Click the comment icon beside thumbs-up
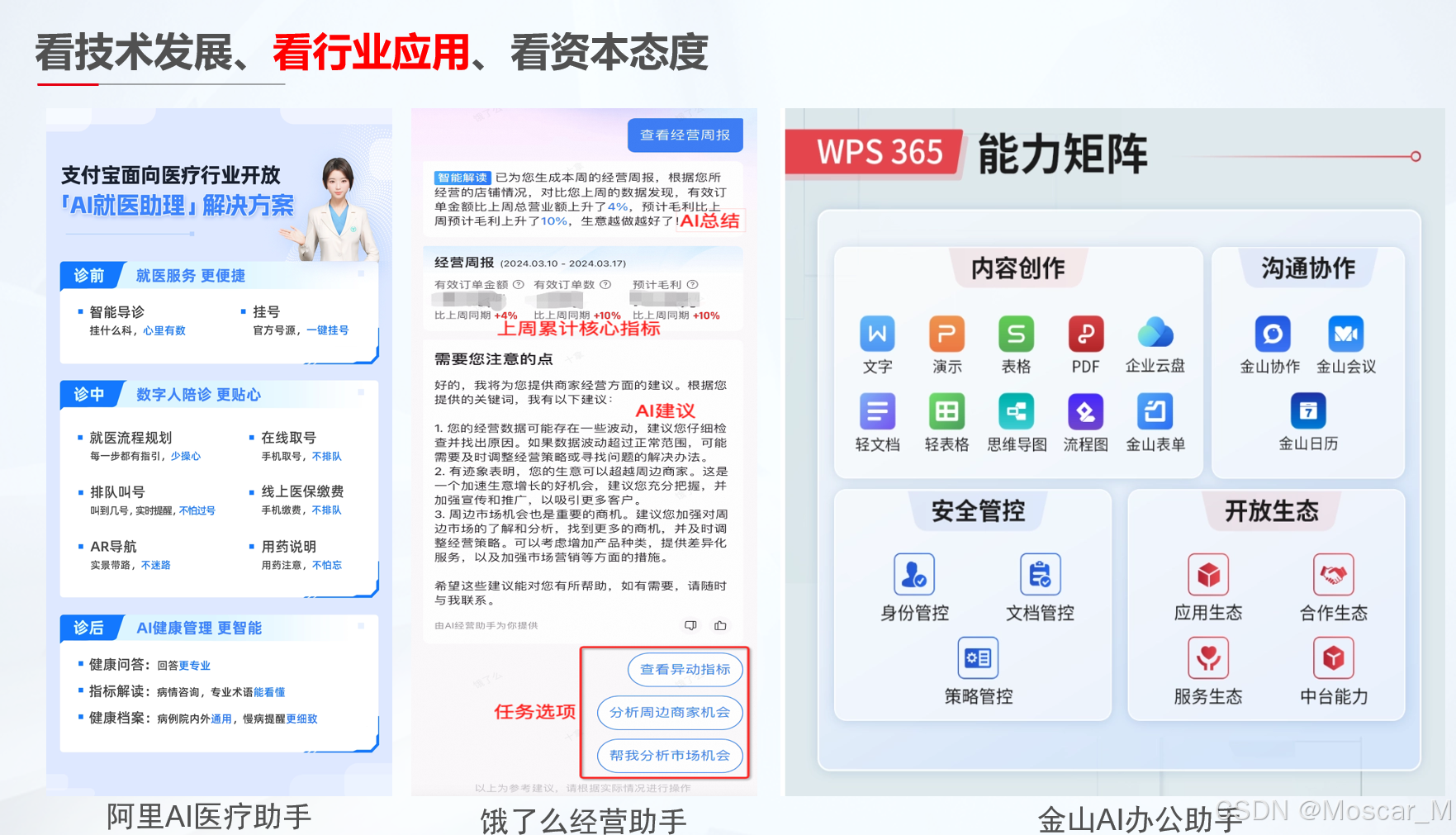Screen dimensions: 1456x835 [690, 625]
